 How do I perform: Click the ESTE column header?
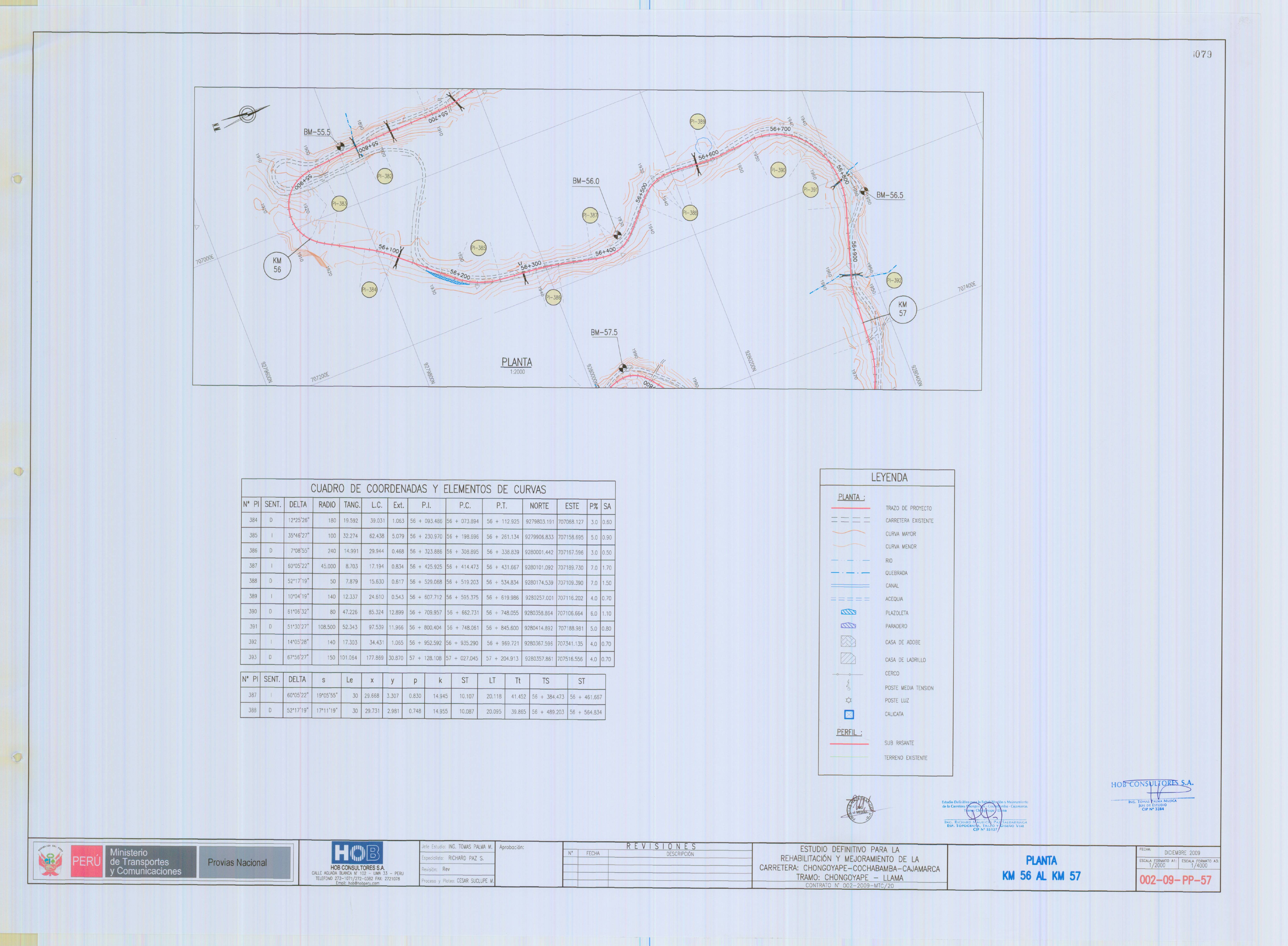[572, 506]
